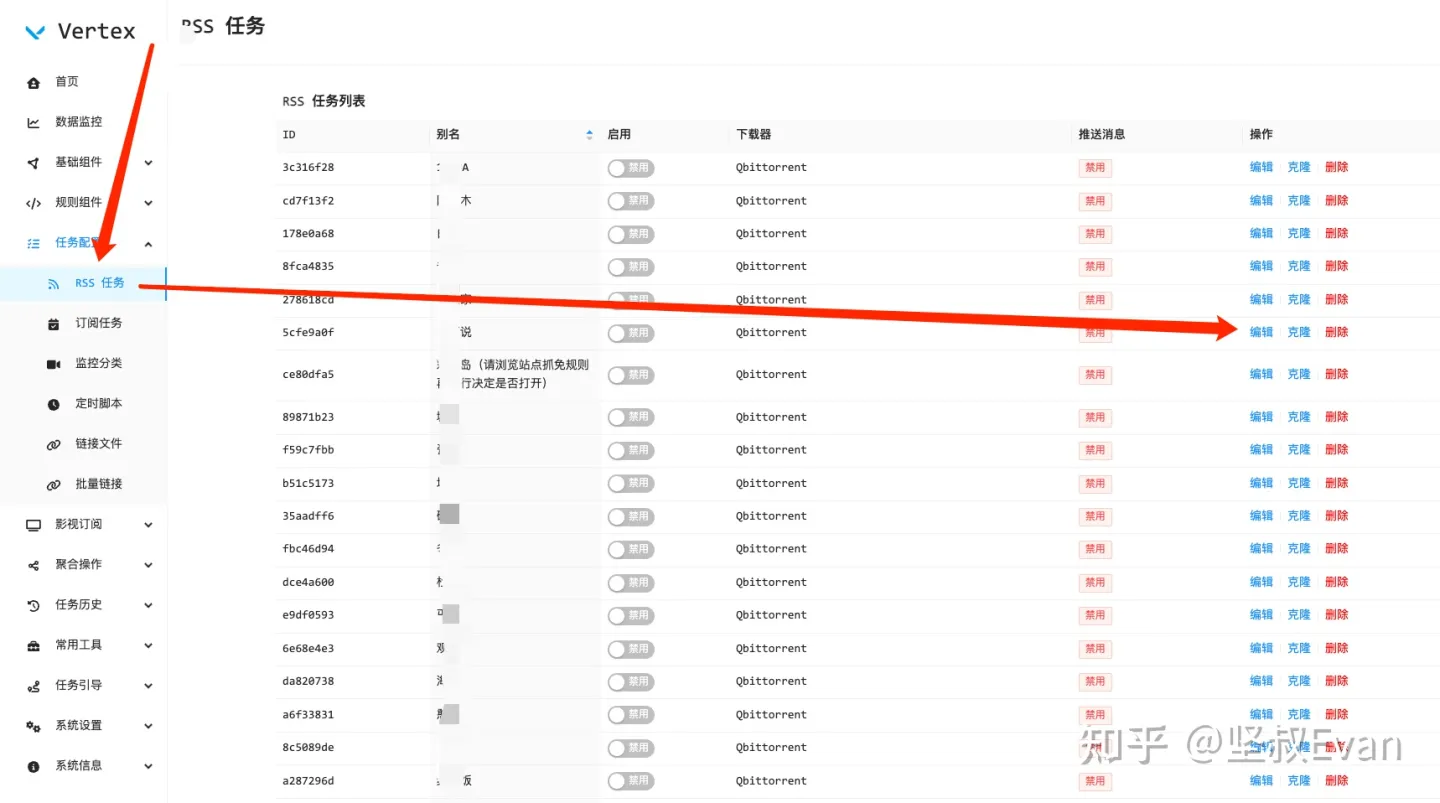Click the history clock icon beside 任务历史
Viewport: 1440px width, 803px height.
[33, 605]
